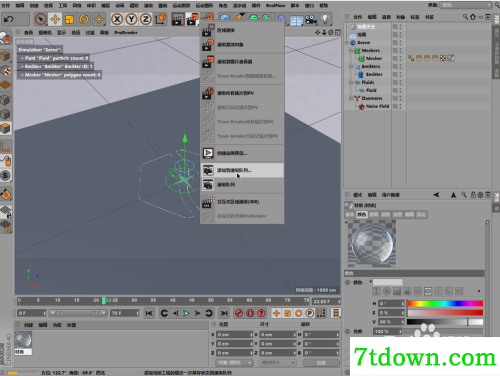Click the Enable Snap S icon
The height and width of the screenshot is (376, 500).
pos(5,175)
